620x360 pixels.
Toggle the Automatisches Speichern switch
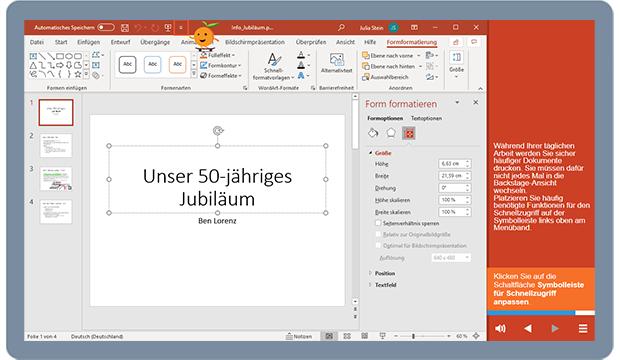pos(106,27)
